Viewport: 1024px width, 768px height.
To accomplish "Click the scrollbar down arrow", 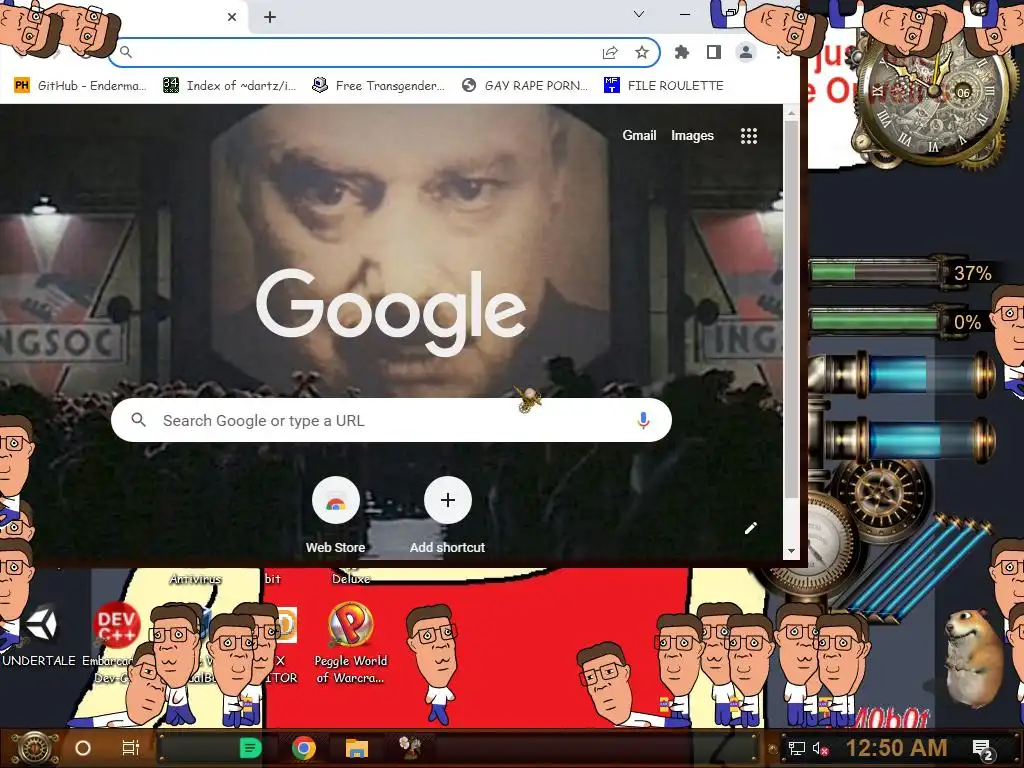I will [x=791, y=551].
